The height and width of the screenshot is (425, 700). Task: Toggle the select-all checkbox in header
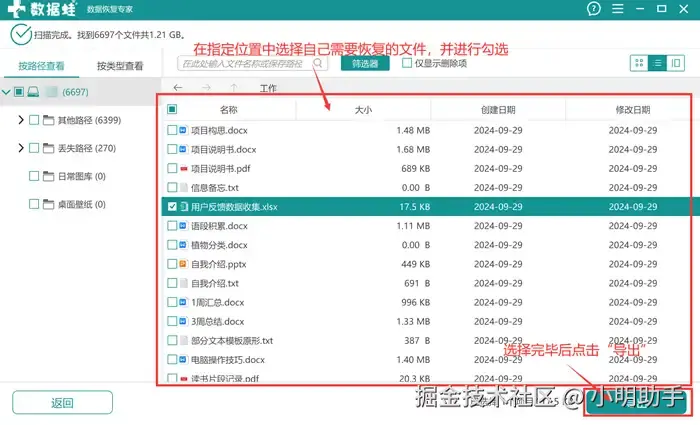[x=172, y=109]
